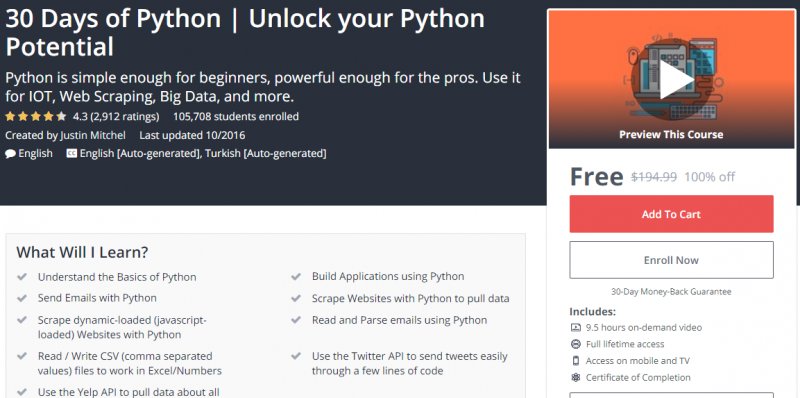This screenshot has height=398, width=800.
Task: Click the on-demand video icon under Includes
Action: tap(576, 328)
